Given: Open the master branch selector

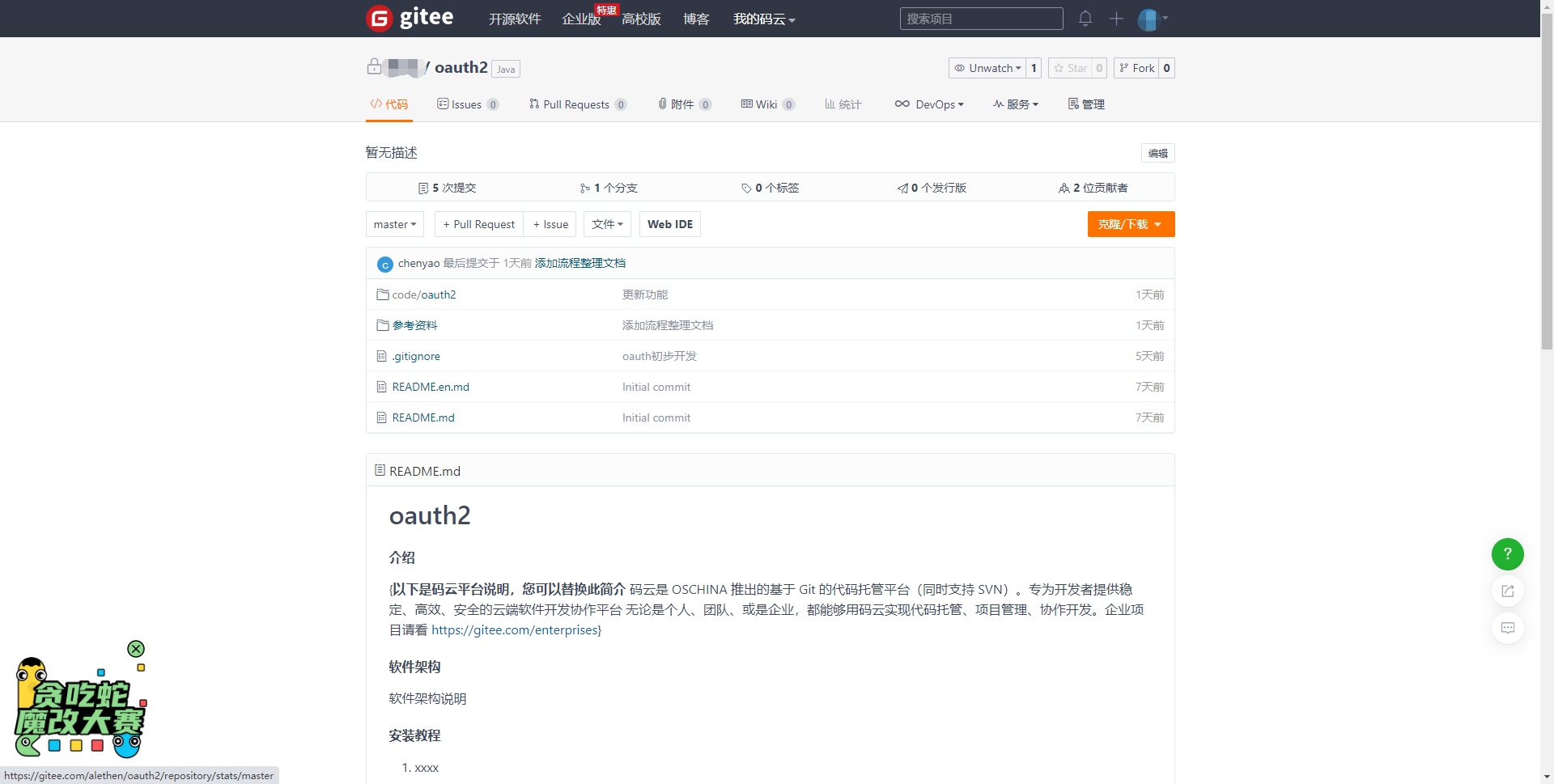Looking at the screenshot, I should [394, 224].
